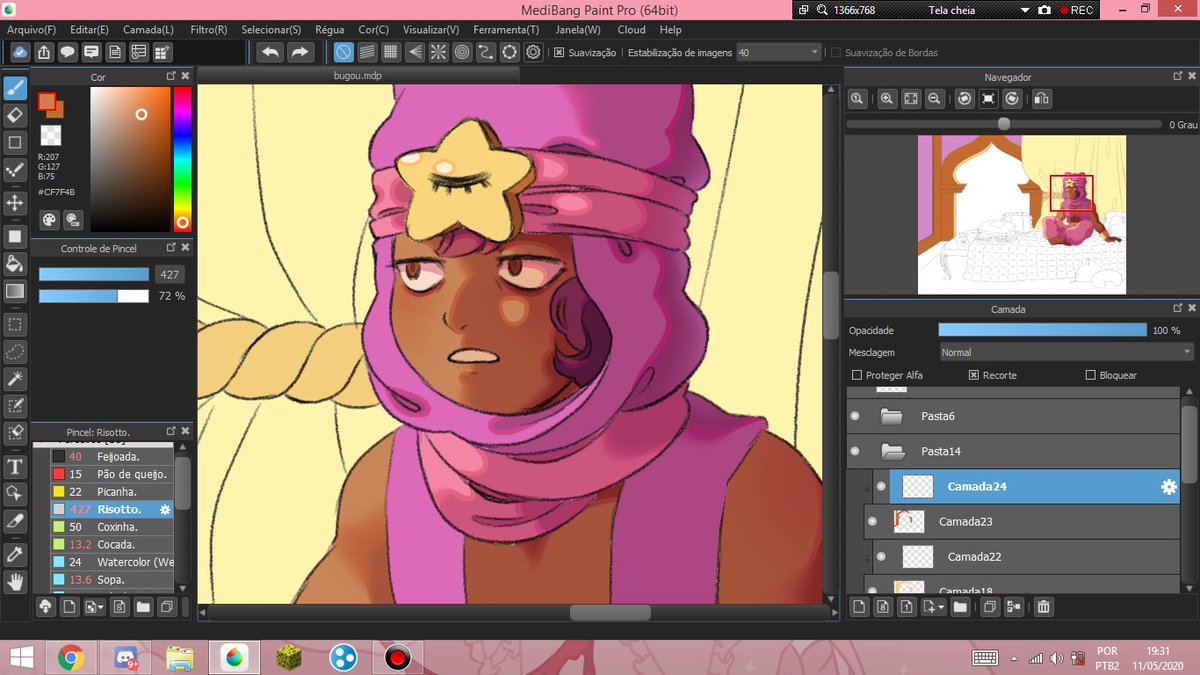Select the Eraser tool in left toolbar
The image size is (1200, 675).
(x=15, y=115)
